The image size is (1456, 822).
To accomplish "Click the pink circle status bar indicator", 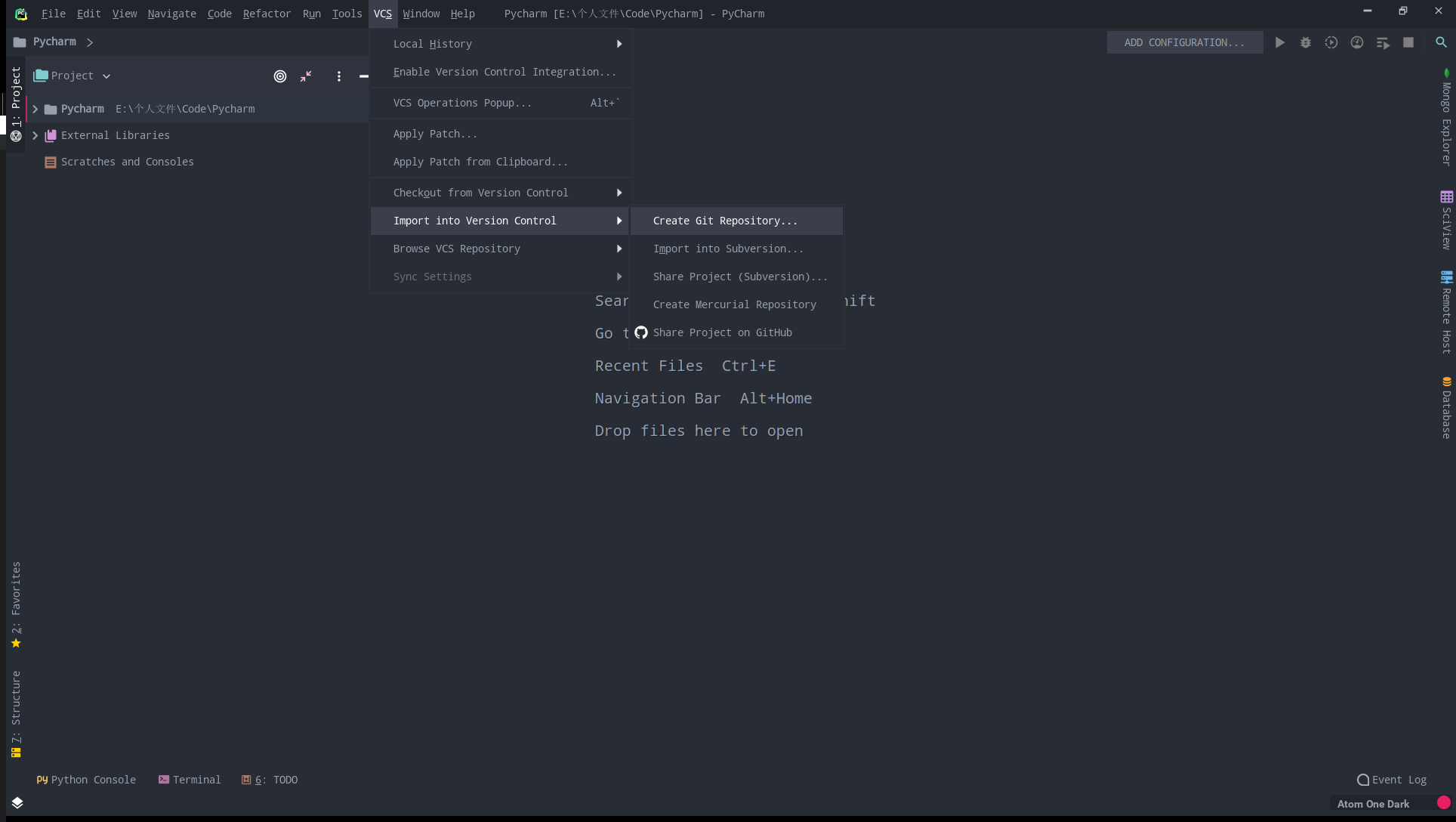I will (x=1443, y=803).
